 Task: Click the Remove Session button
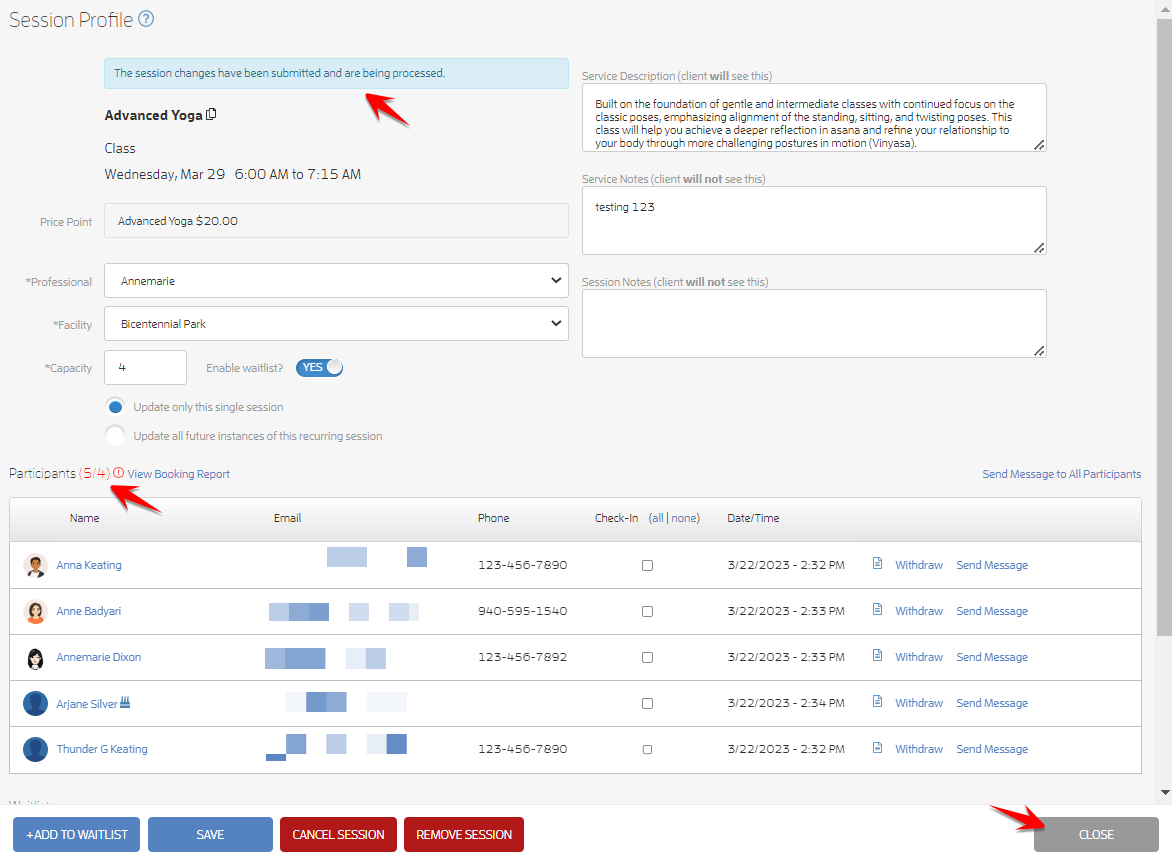[x=463, y=835]
